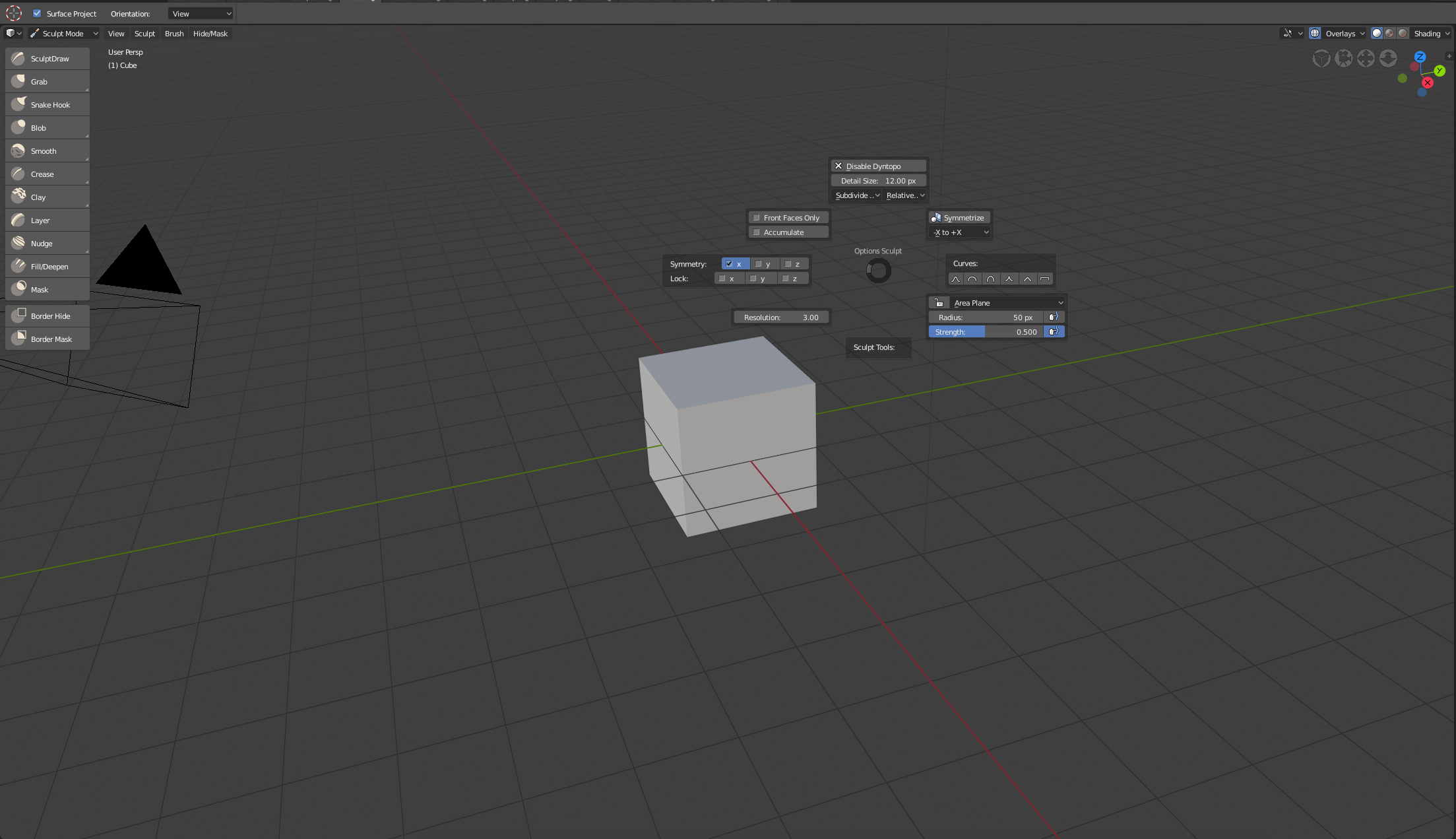Open the Sculpt menu
Screen dimensions: 1456x839
pyautogui.click(x=144, y=34)
